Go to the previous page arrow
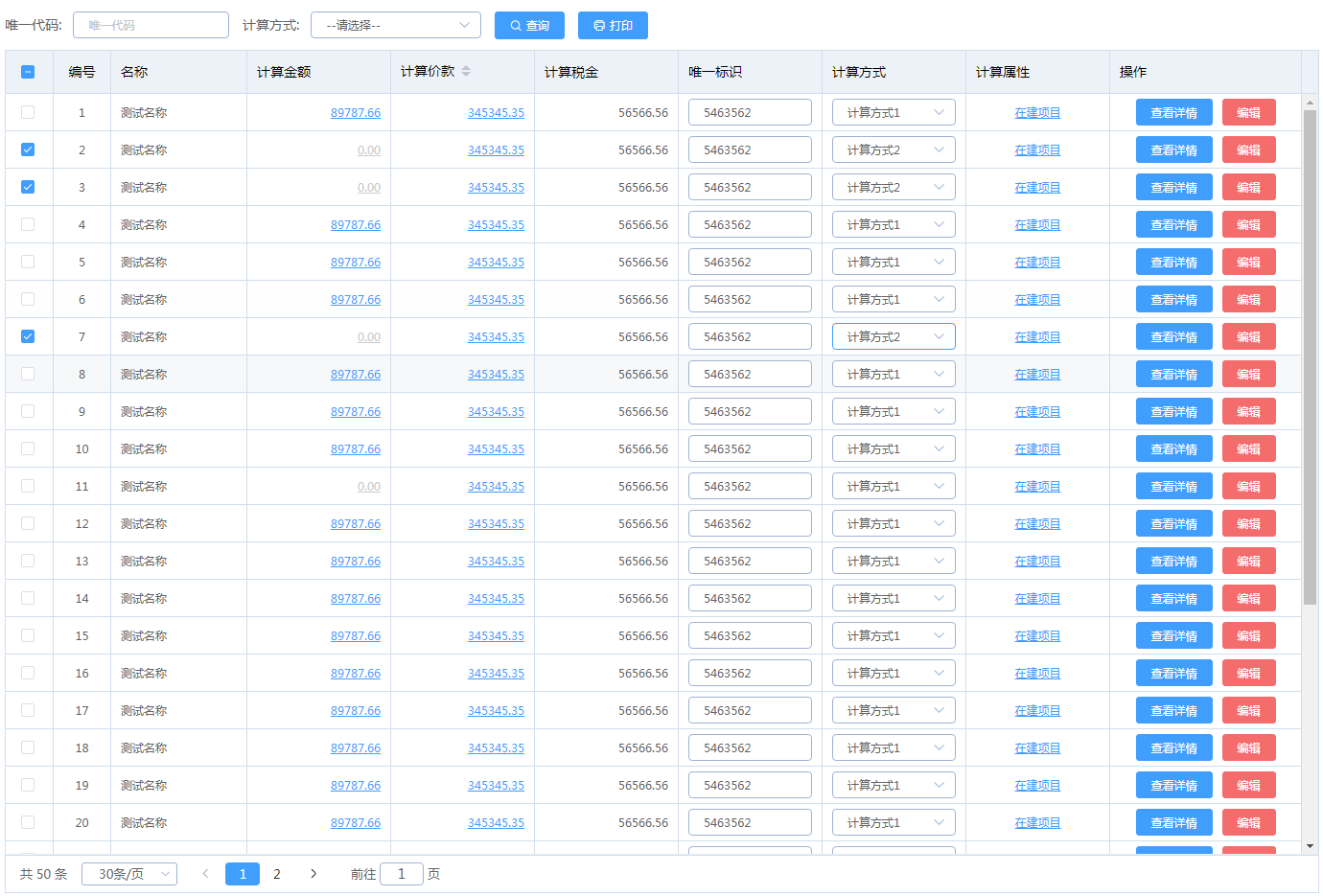 [205, 874]
